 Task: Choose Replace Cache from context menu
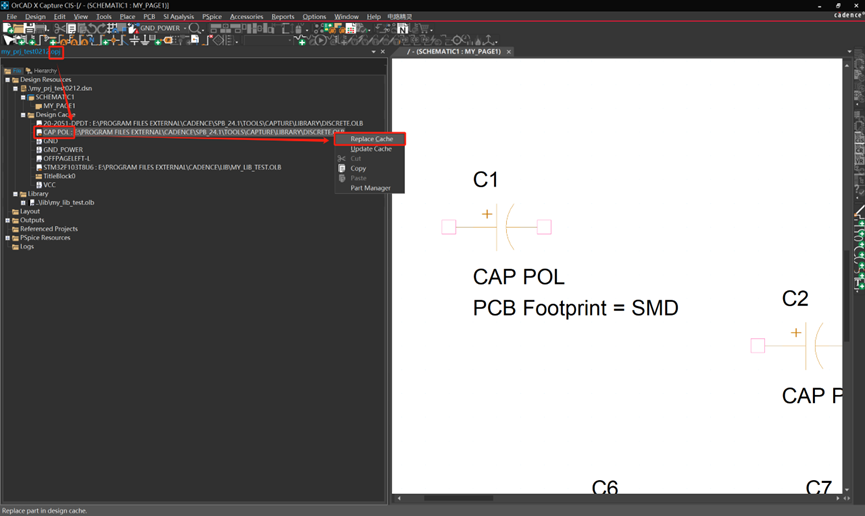[370, 139]
